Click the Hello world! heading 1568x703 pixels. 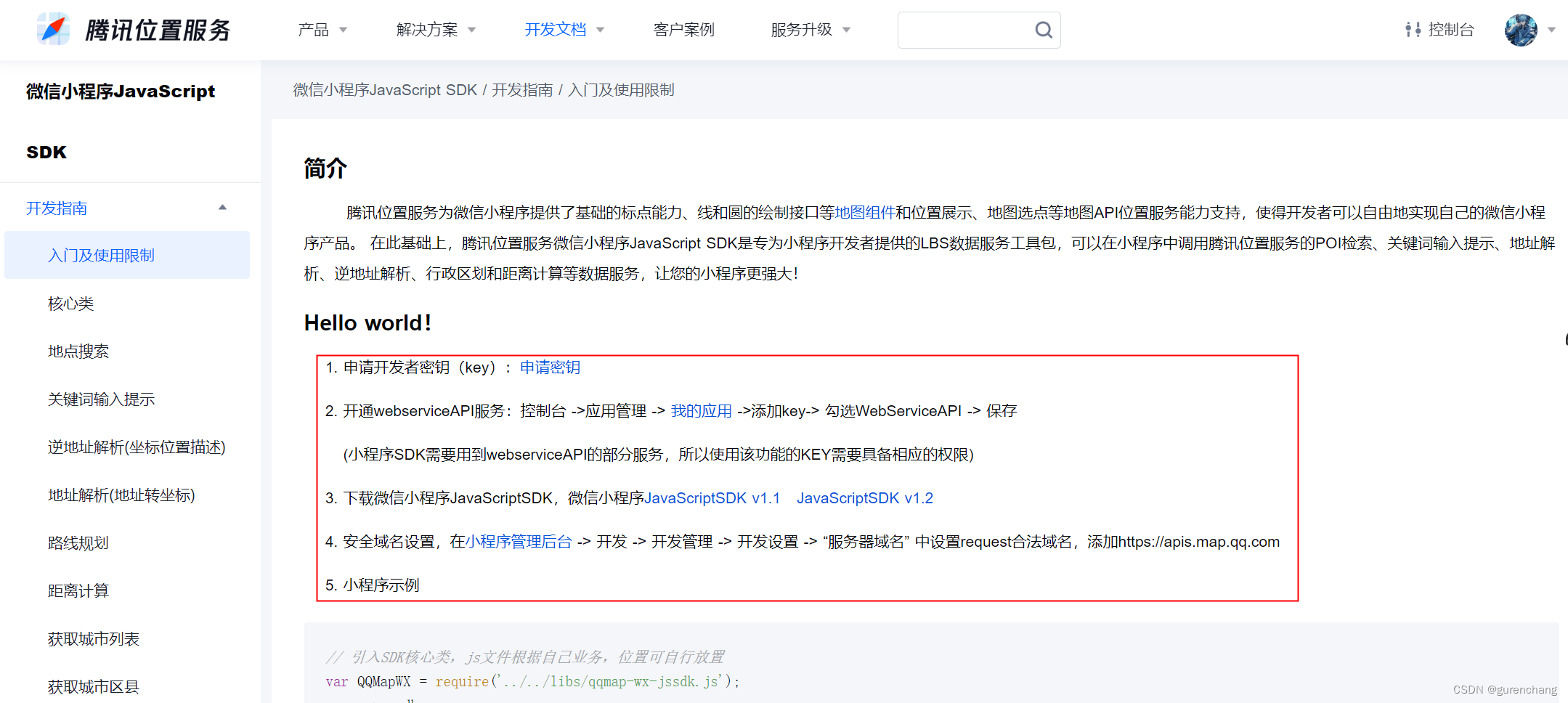pyautogui.click(x=367, y=322)
